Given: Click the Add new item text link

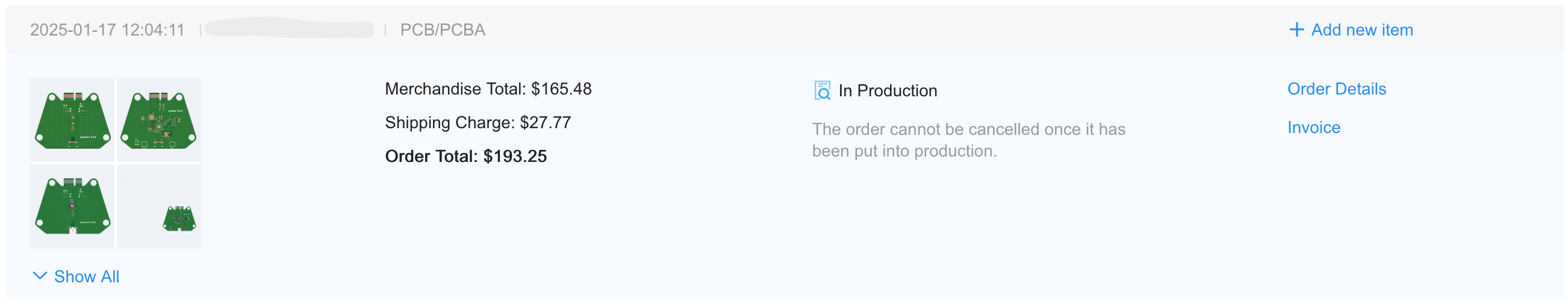Looking at the screenshot, I should click(1361, 29).
